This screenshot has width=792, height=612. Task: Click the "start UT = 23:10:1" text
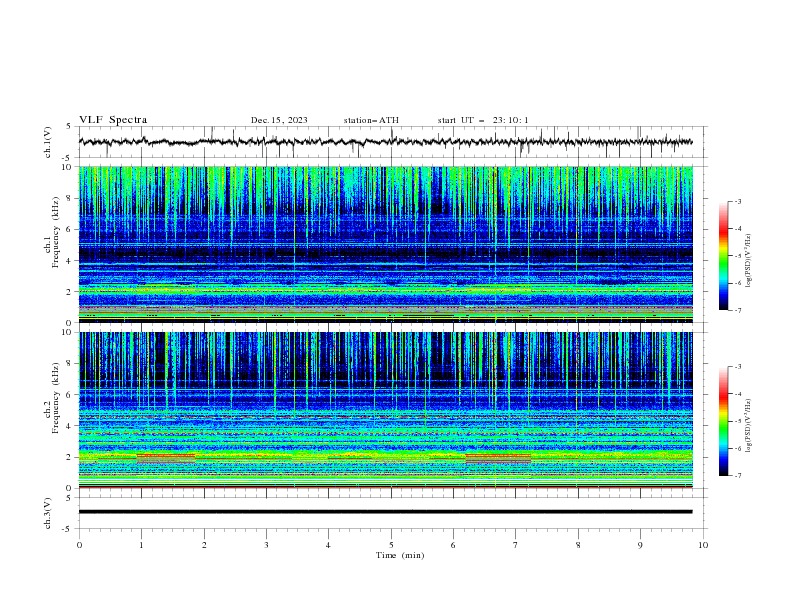pyautogui.click(x=483, y=120)
